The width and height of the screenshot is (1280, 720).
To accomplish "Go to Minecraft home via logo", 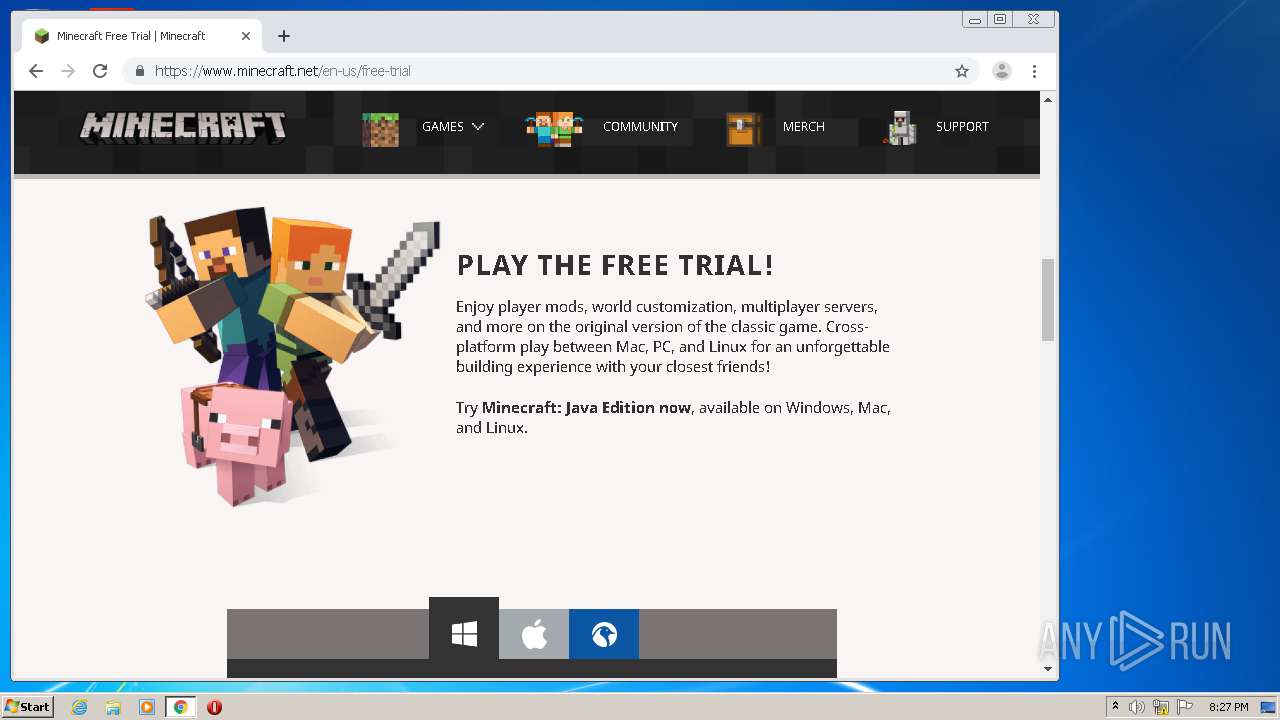I will (184, 127).
